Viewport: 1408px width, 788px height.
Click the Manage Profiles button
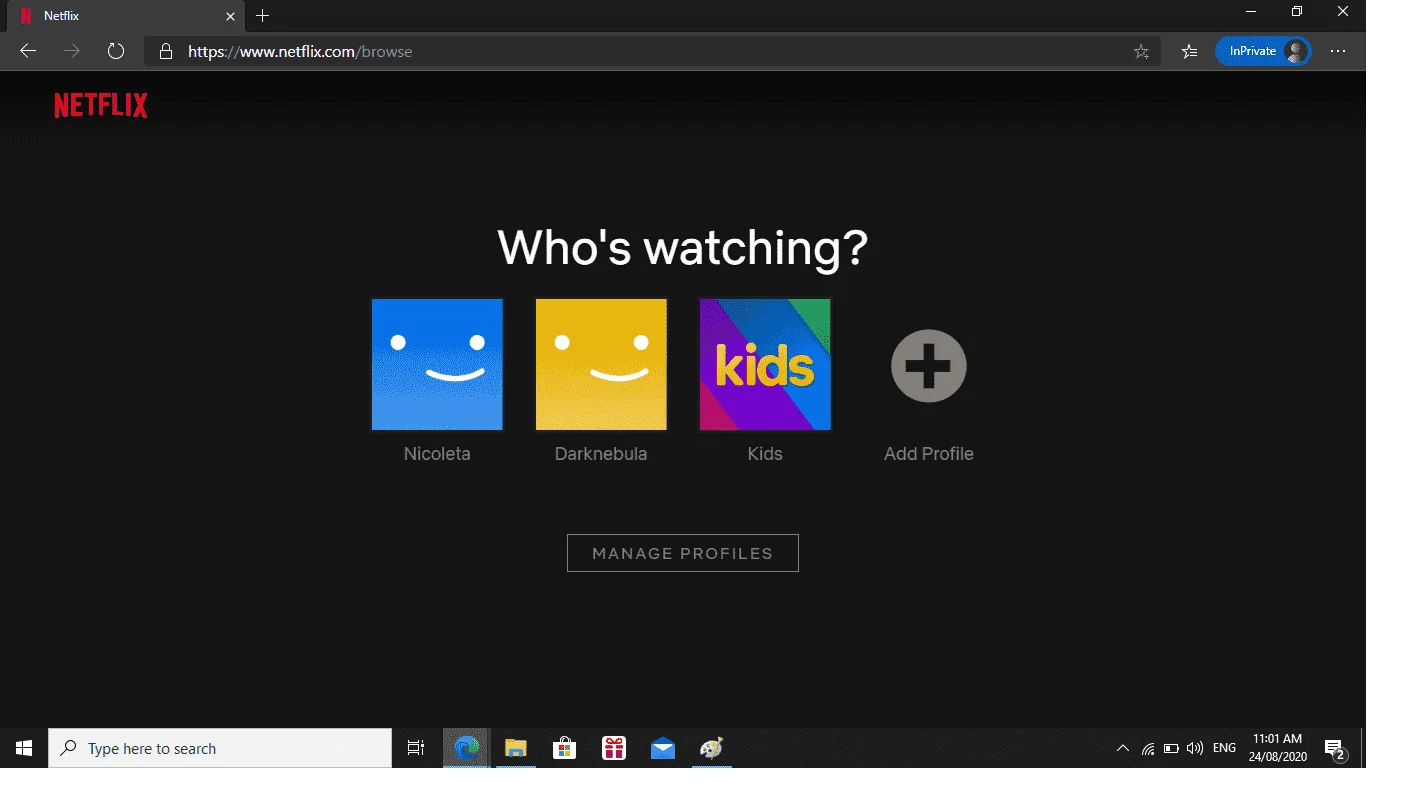tap(683, 553)
